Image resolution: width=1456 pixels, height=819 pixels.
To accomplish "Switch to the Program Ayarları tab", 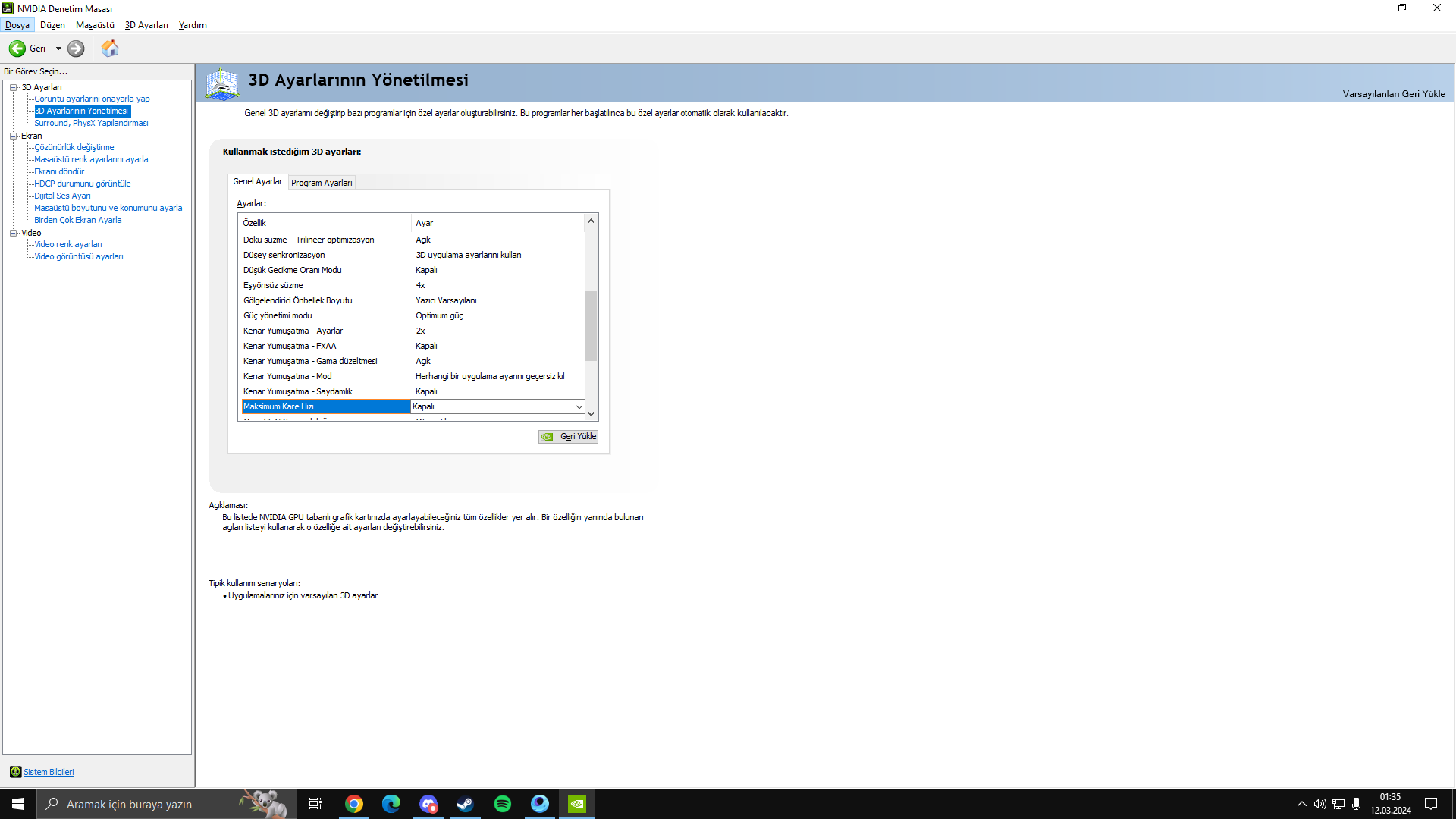I will 322,183.
